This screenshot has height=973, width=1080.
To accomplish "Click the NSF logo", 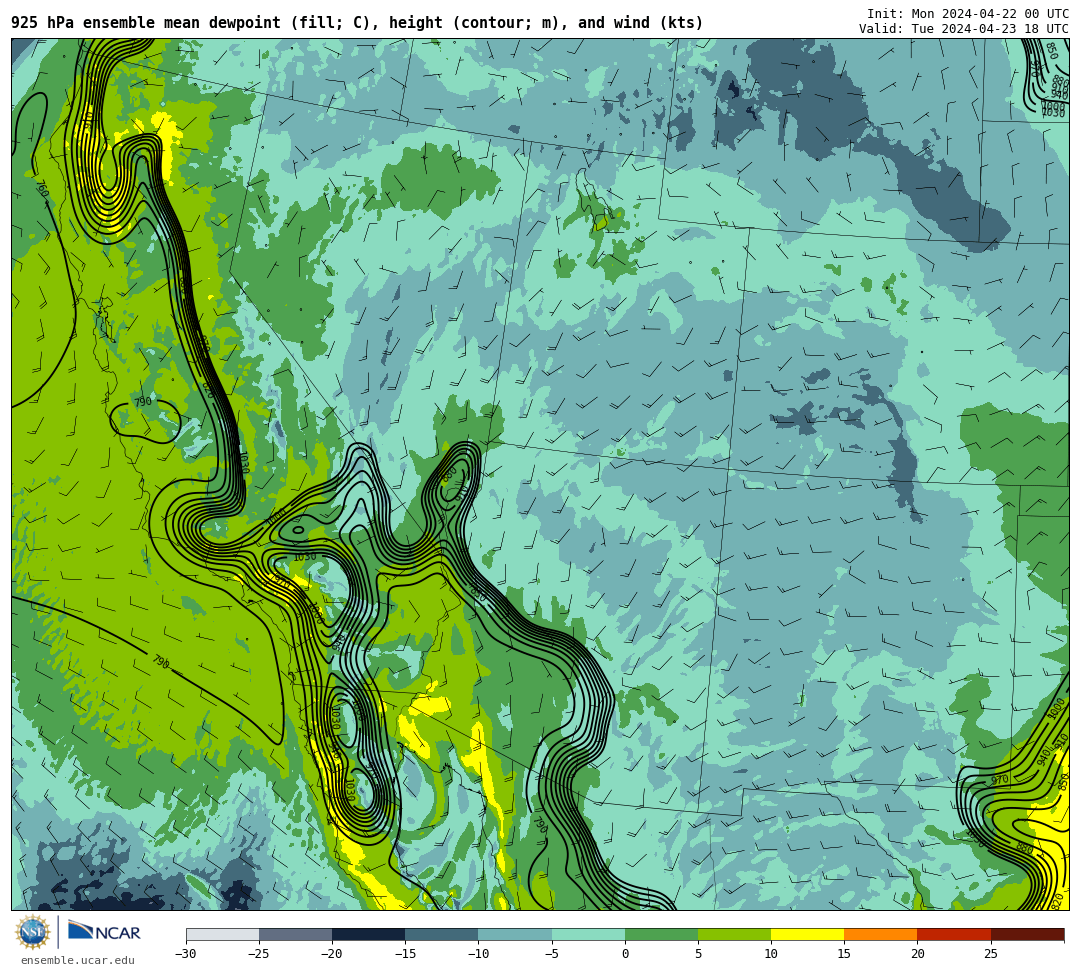I will click(x=33, y=933).
